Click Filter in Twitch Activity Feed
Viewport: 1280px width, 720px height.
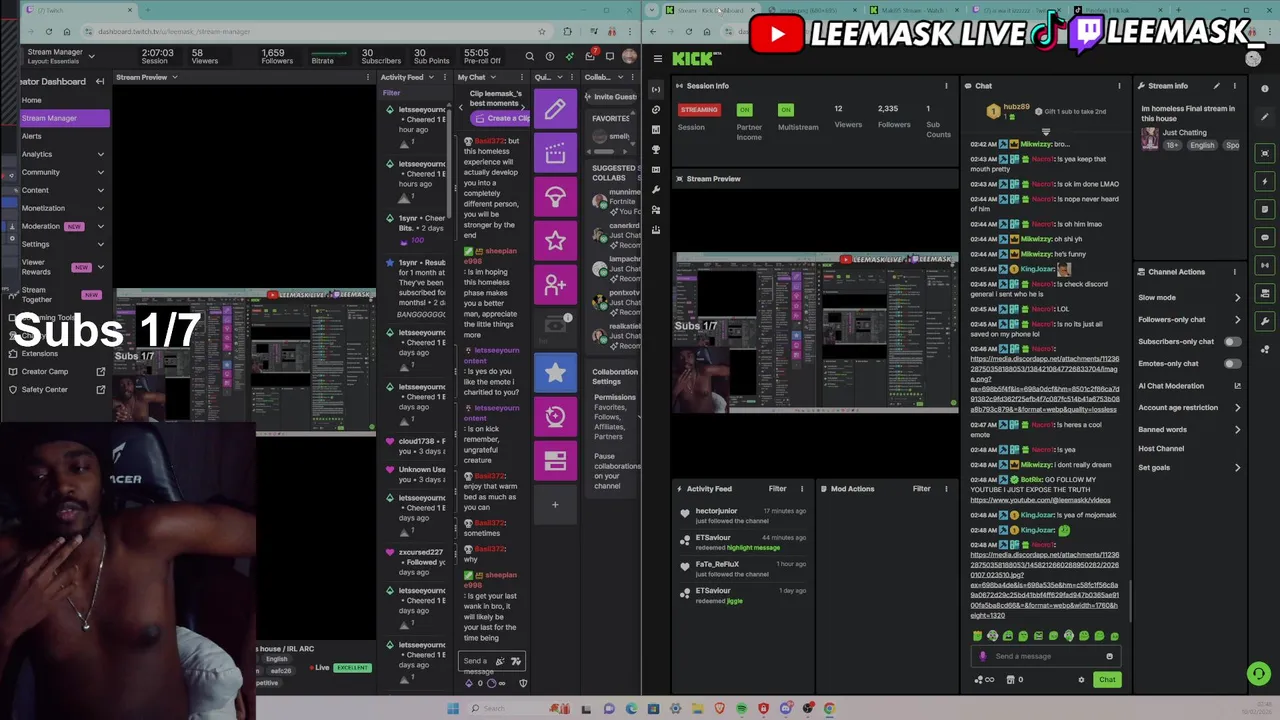pyautogui.click(x=391, y=93)
